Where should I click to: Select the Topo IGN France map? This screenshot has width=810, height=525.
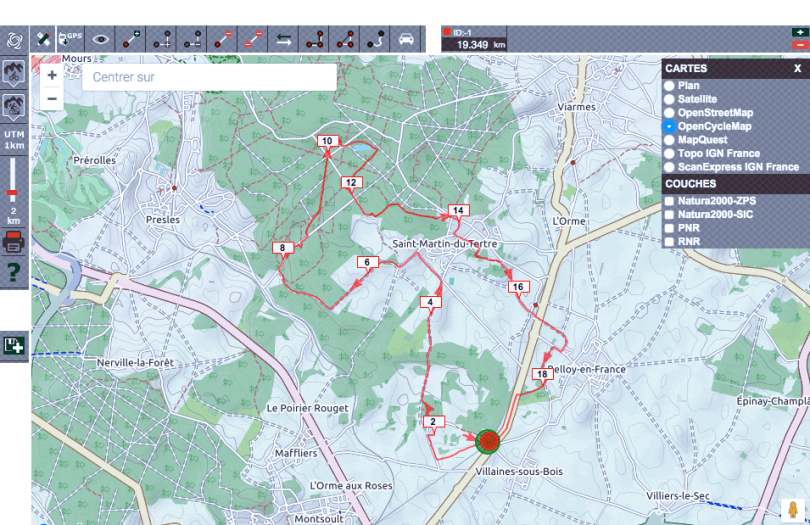coord(670,154)
